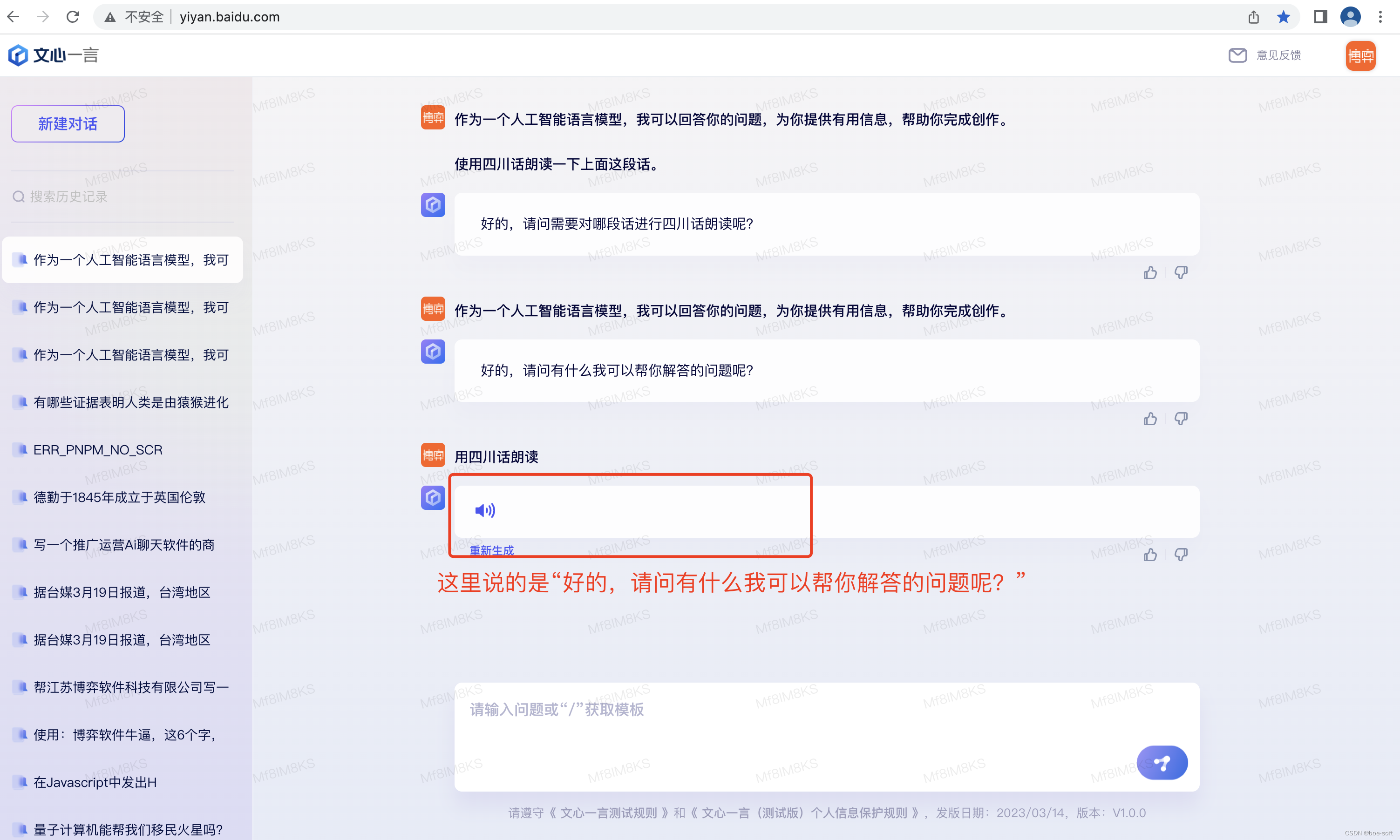Click the 文心一言 logo
Viewport: 1400px width, 840px height.
(x=54, y=55)
